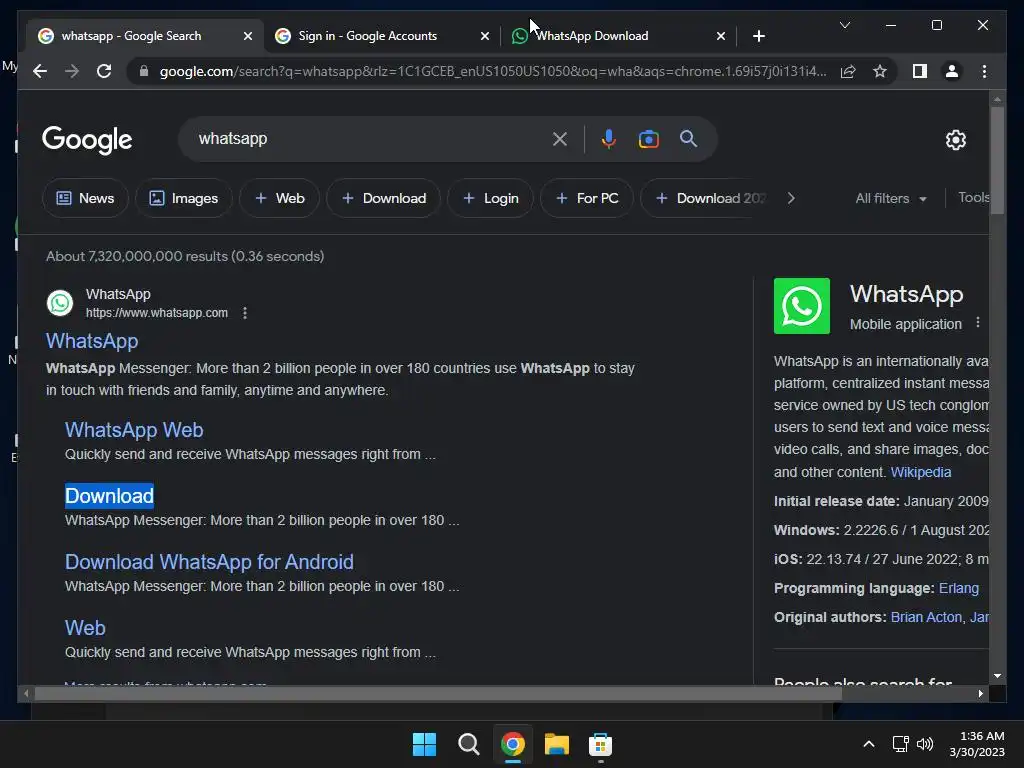Open the highlighted Download sitelink
The image size is (1024, 768).
click(109, 496)
